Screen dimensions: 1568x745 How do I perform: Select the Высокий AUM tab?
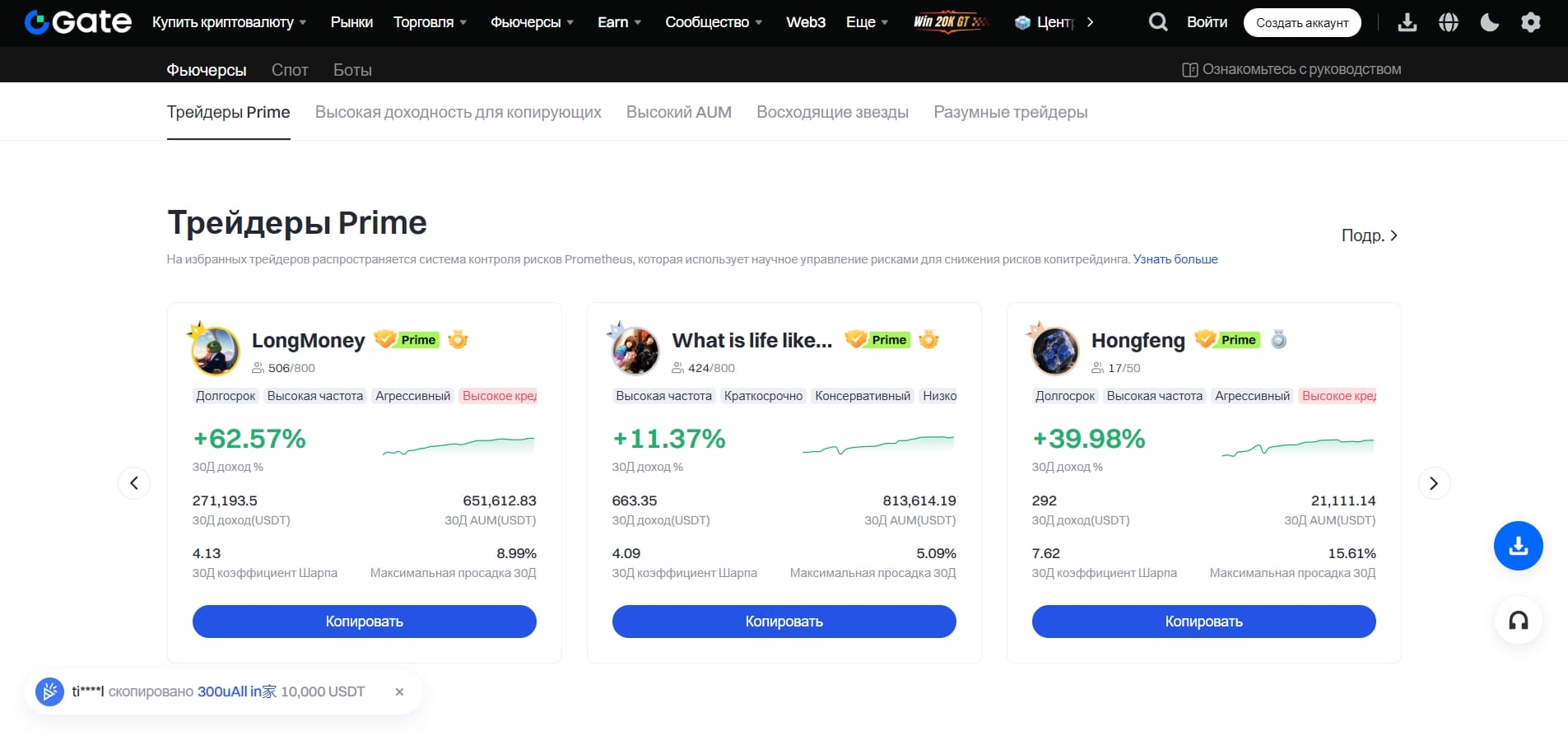pos(679,112)
